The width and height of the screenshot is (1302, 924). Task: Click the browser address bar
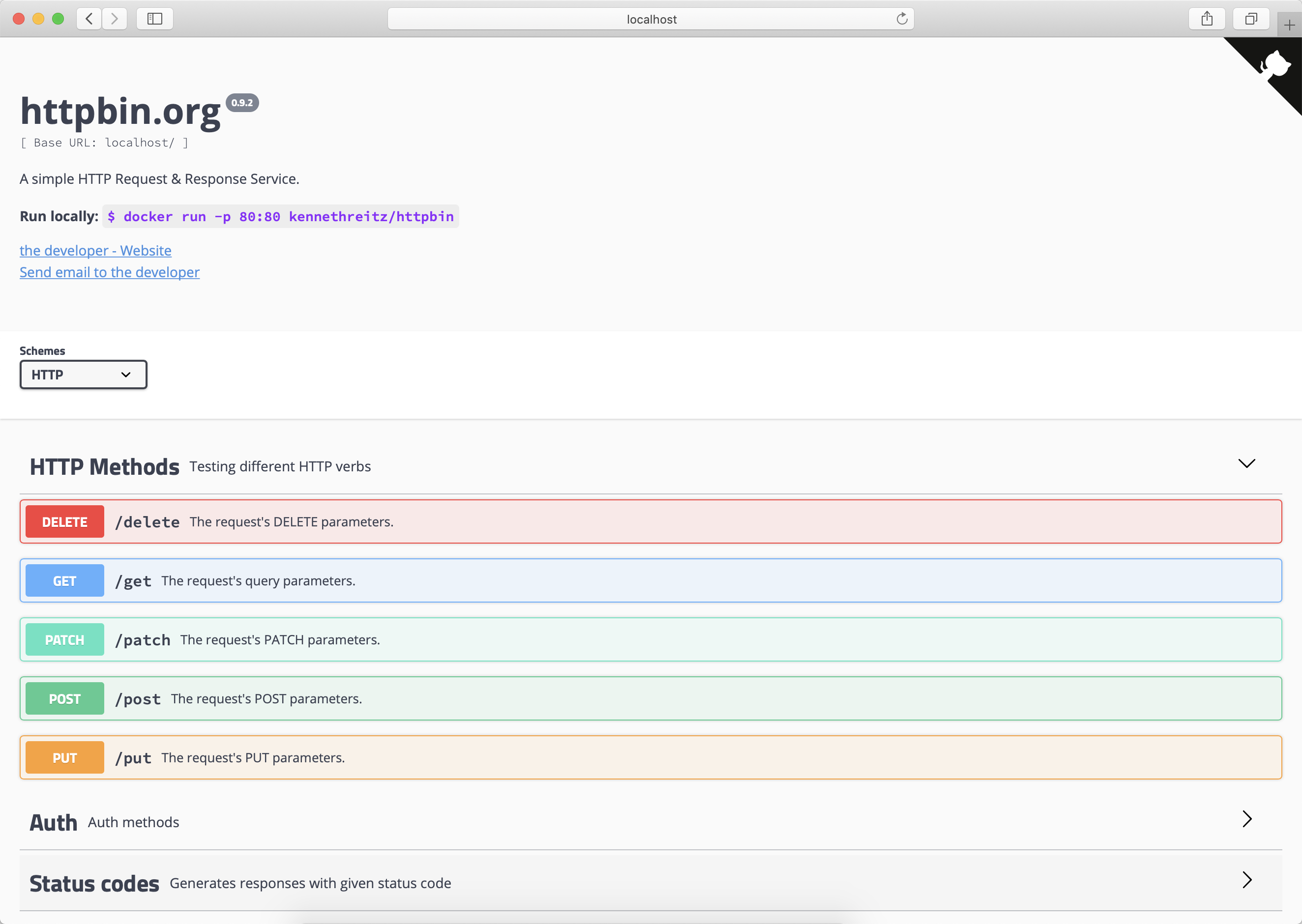pyautogui.click(x=651, y=18)
